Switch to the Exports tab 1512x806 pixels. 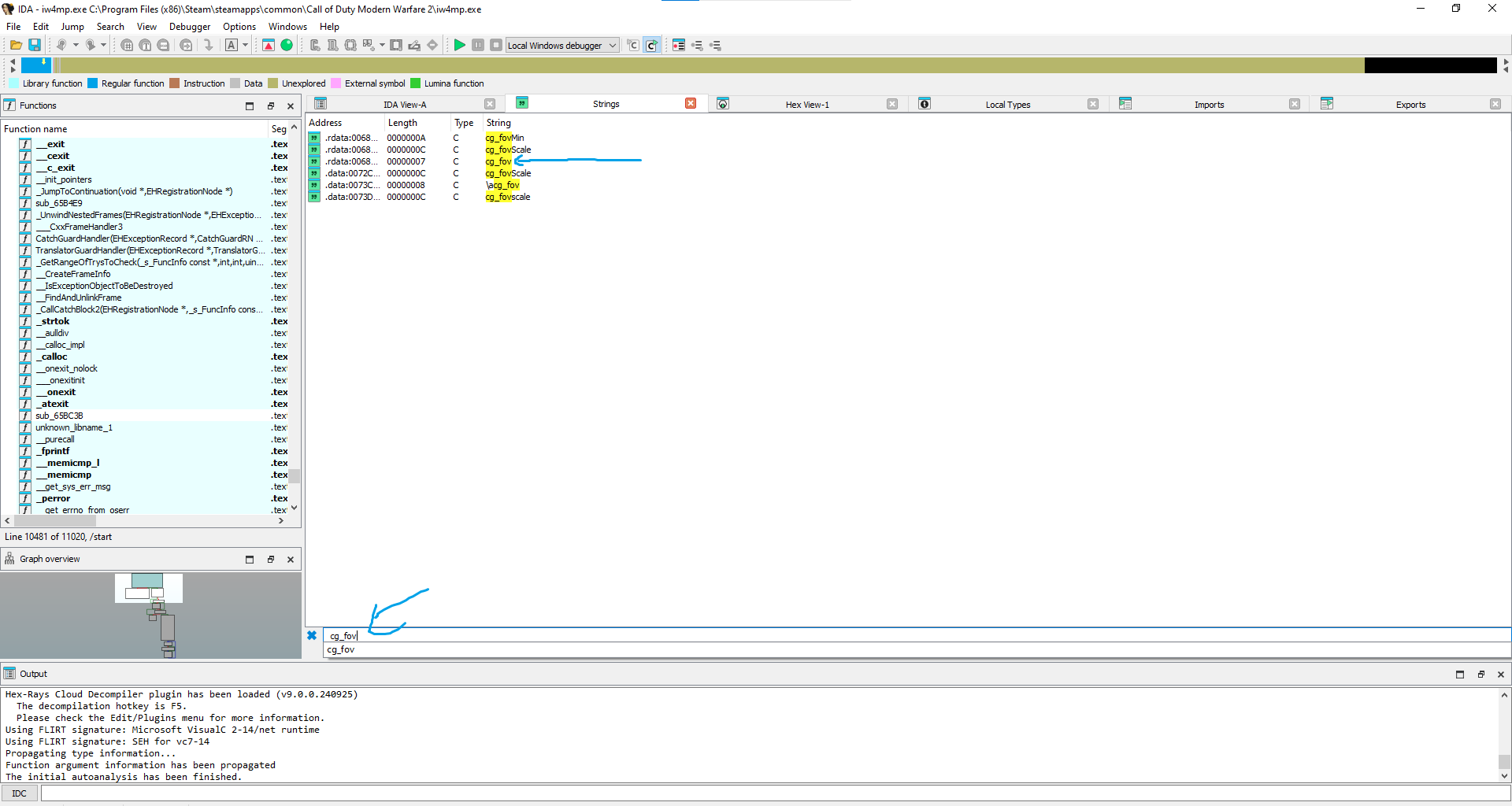pos(1410,104)
